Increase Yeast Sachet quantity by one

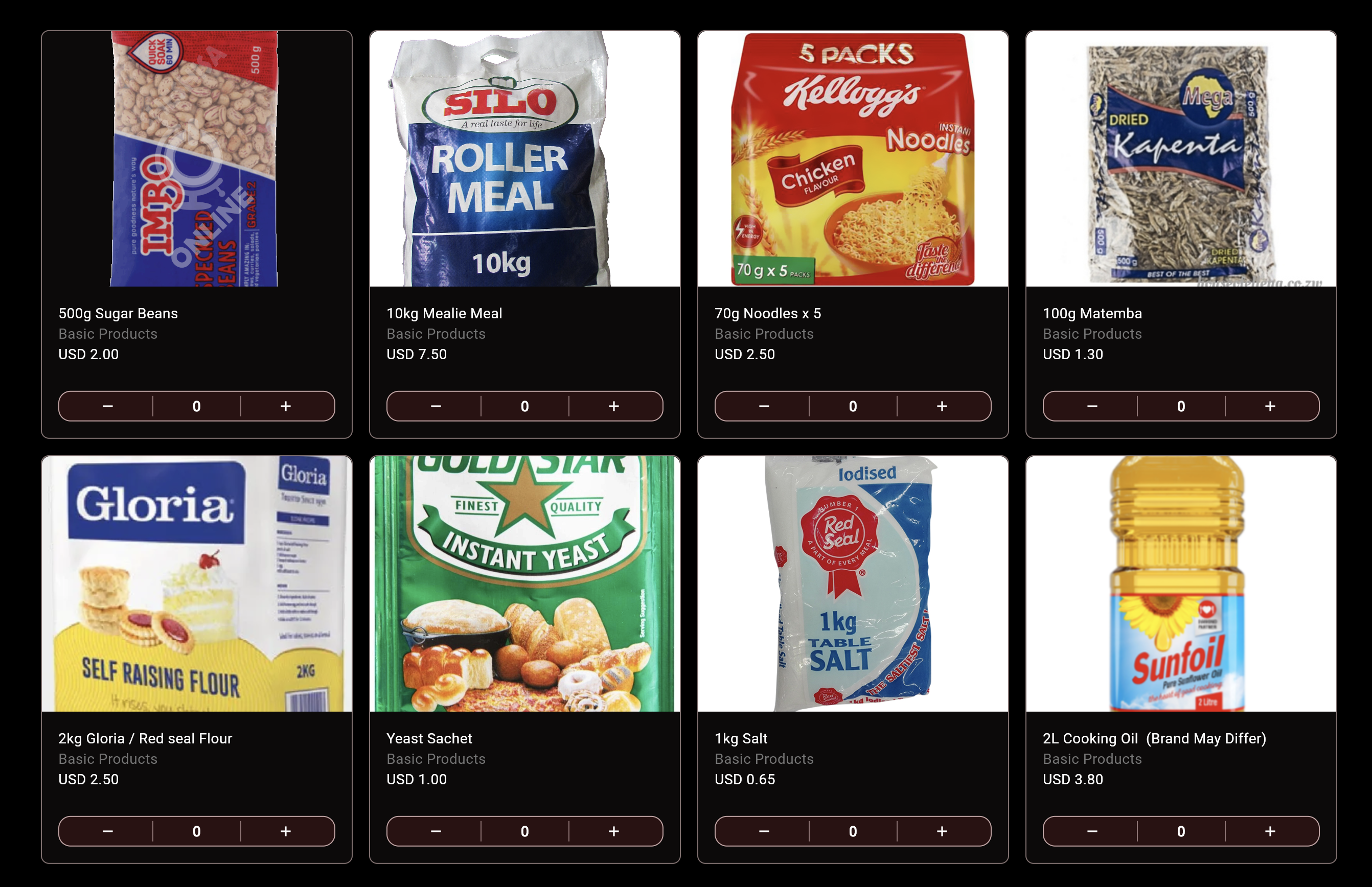[614, 831]
